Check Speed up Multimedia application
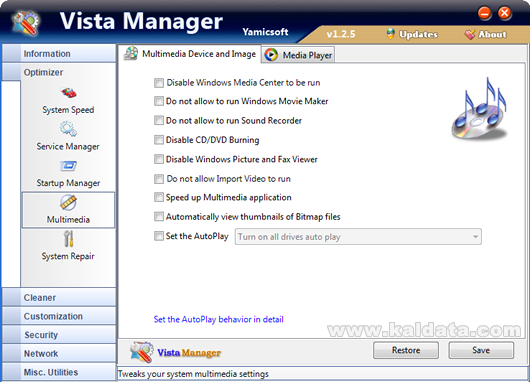This screenshot has height=382, width=530. point(159,197)
